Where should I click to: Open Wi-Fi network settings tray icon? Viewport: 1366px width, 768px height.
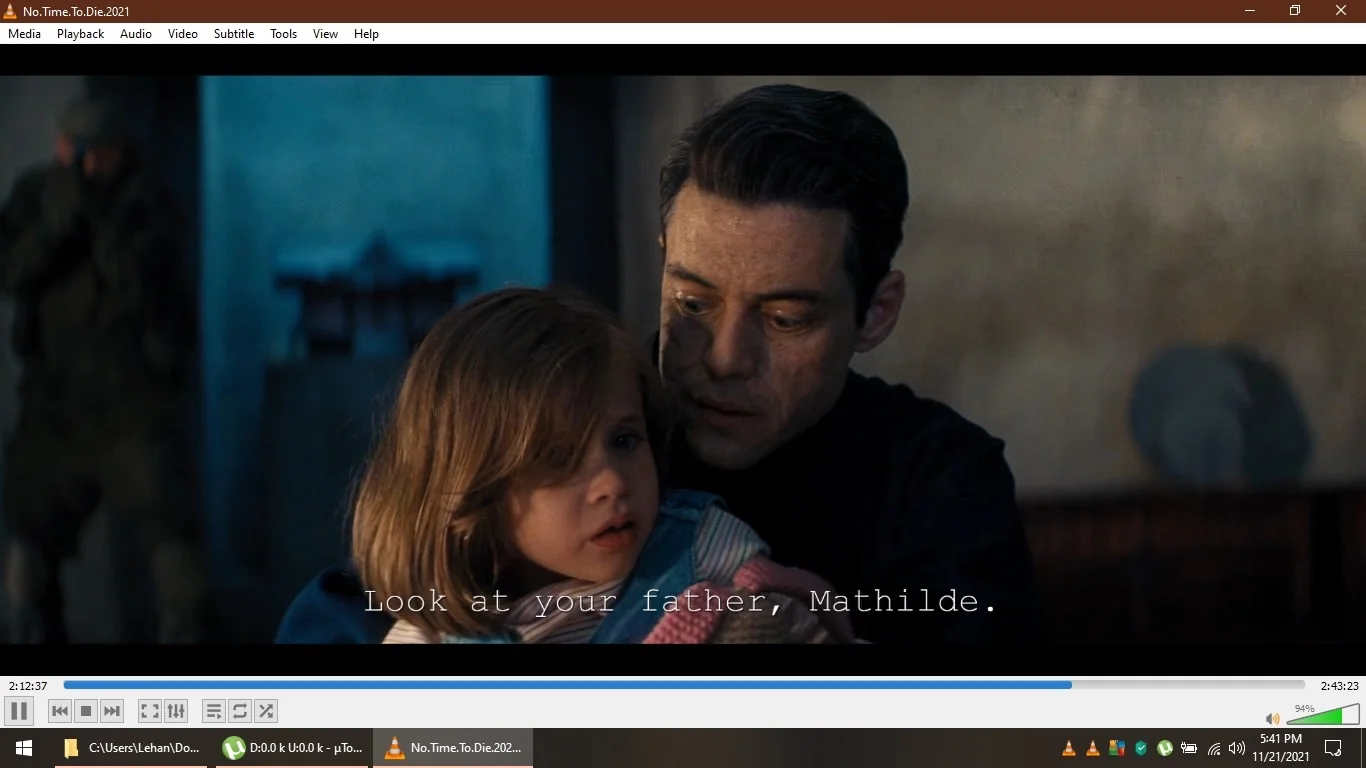[1214, 748]
